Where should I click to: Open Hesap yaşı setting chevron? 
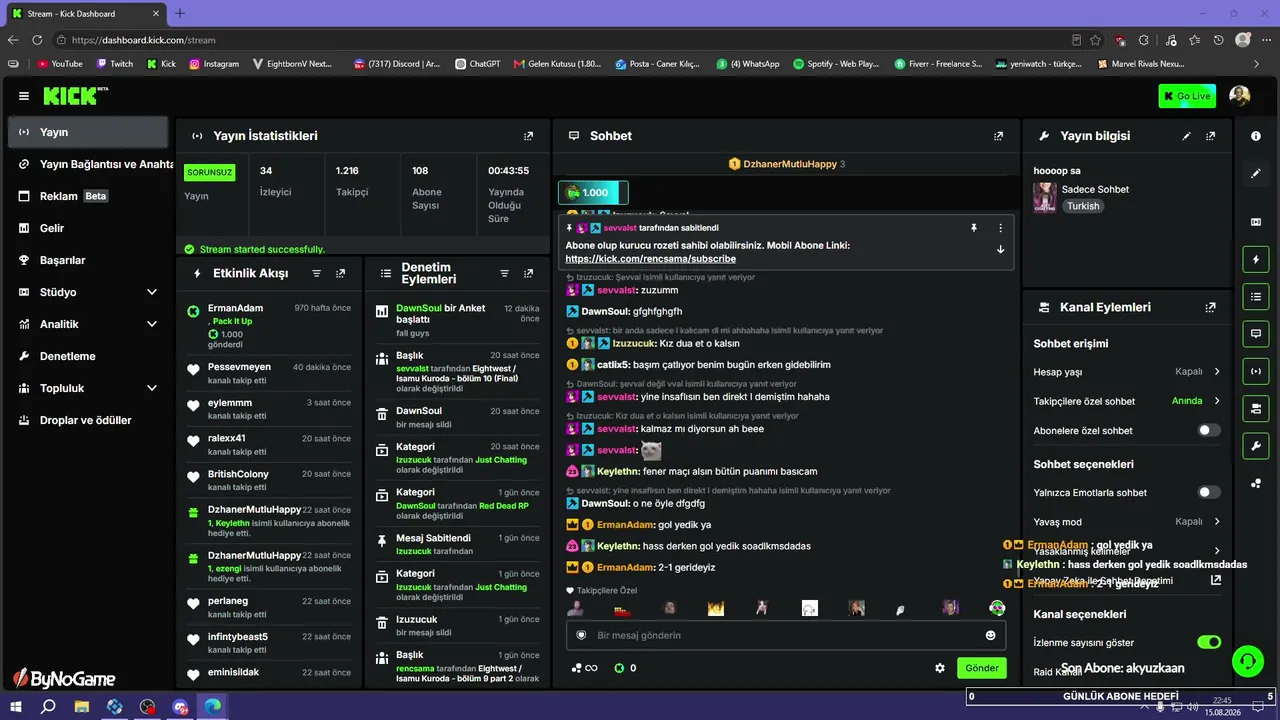(x=1217, y=371)
